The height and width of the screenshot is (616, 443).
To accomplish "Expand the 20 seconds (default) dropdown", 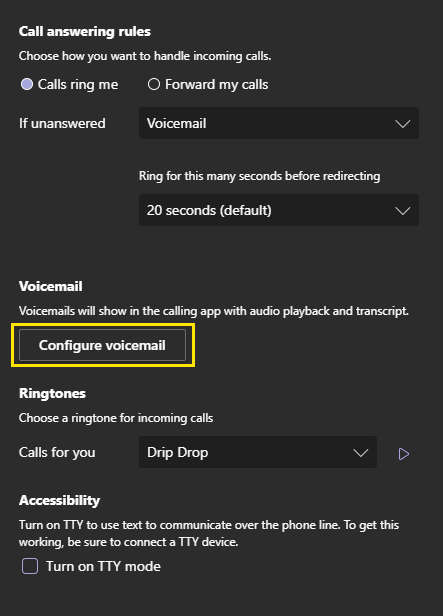I will coord(279,210).
